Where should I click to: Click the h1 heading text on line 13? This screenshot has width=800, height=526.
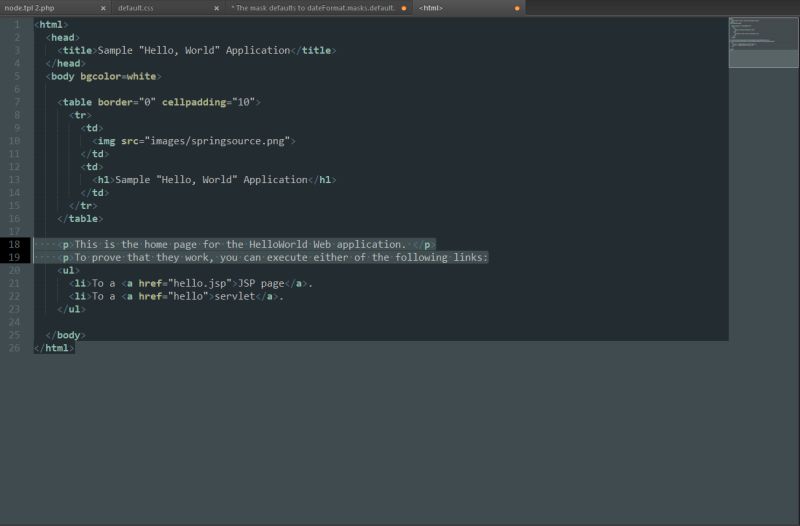211,180
